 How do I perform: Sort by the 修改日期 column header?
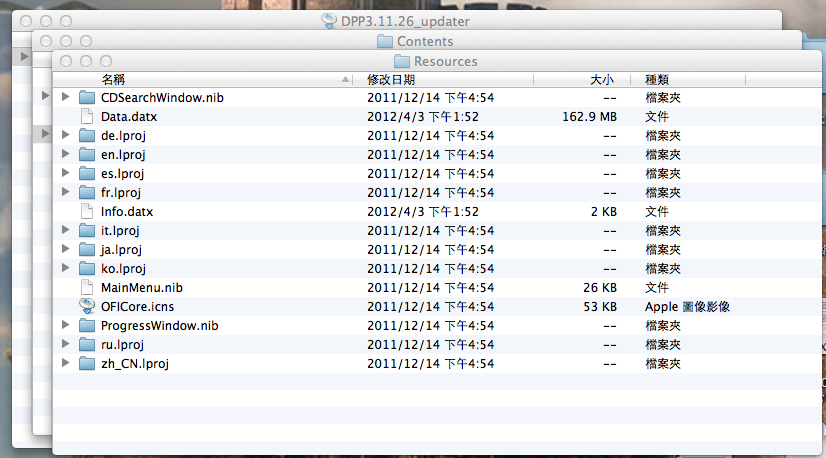pyautogui.click(x=443, y=80)
